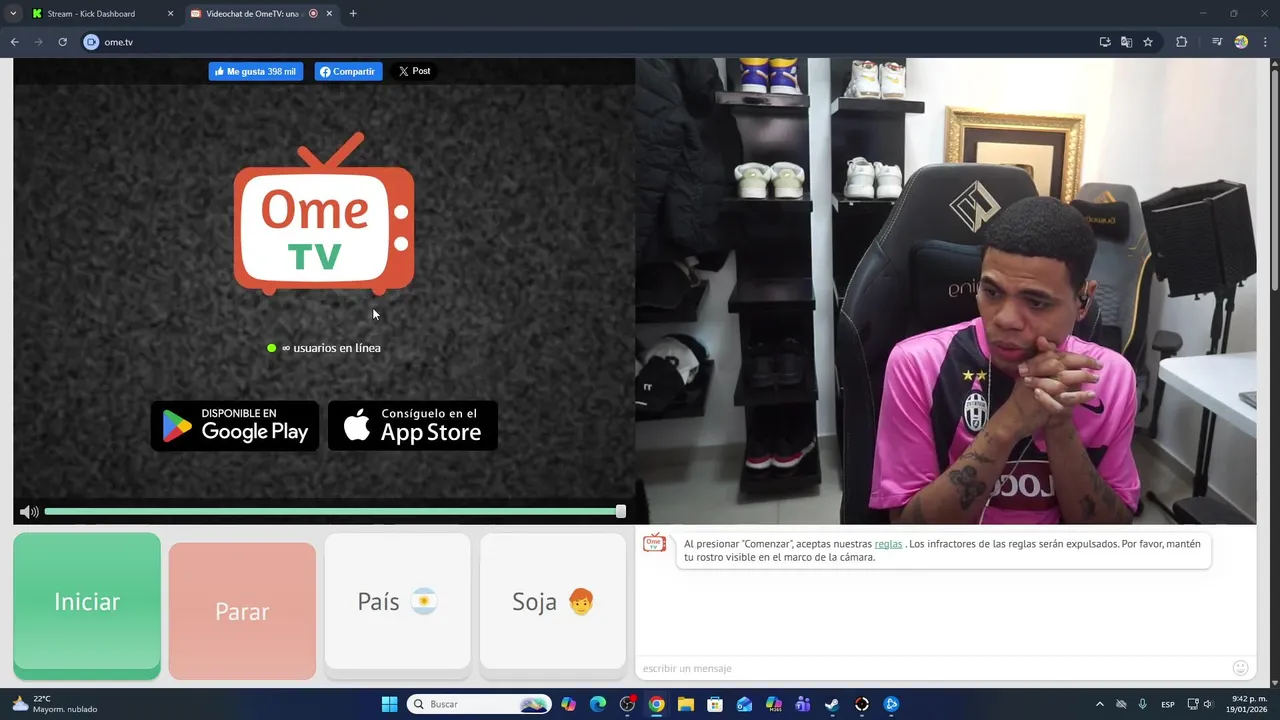The width and height of the screenshot is (1280, 720).
Task: Open a new browser tab
Action: point(353,14)
